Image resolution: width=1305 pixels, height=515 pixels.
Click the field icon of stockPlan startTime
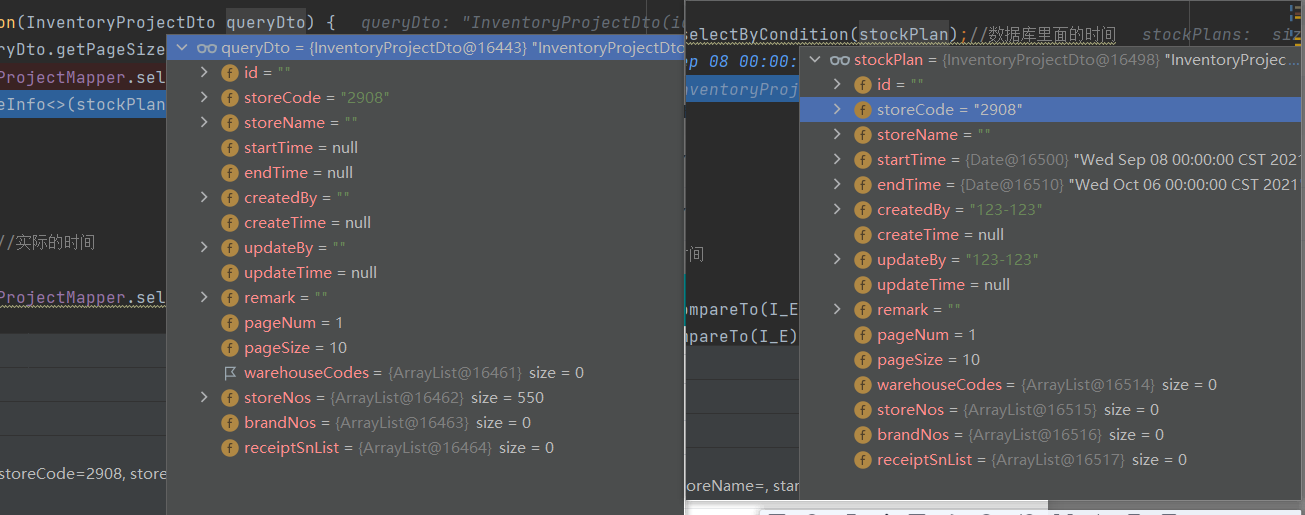coord(863,160)
